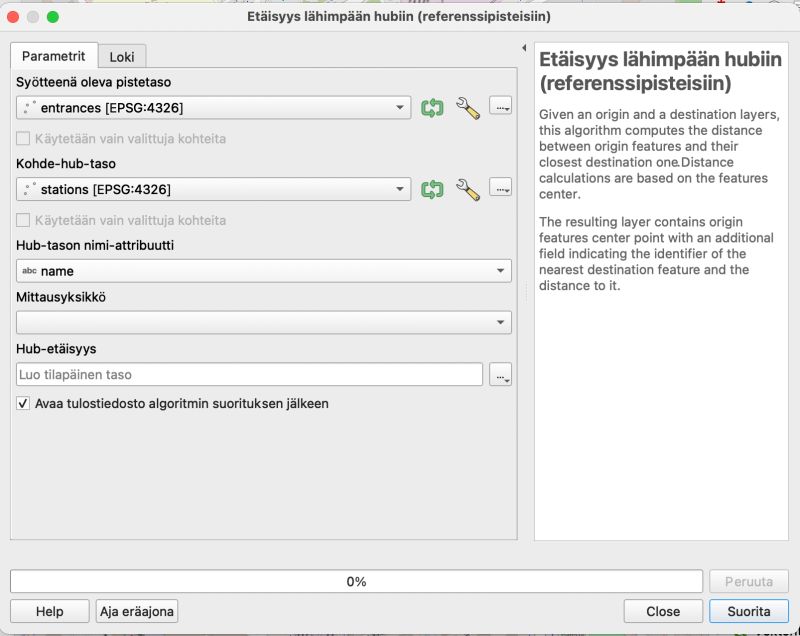Click the 0% progress bar
The image size is (800, 636).
pyautogui.click(x=356, y=581)
